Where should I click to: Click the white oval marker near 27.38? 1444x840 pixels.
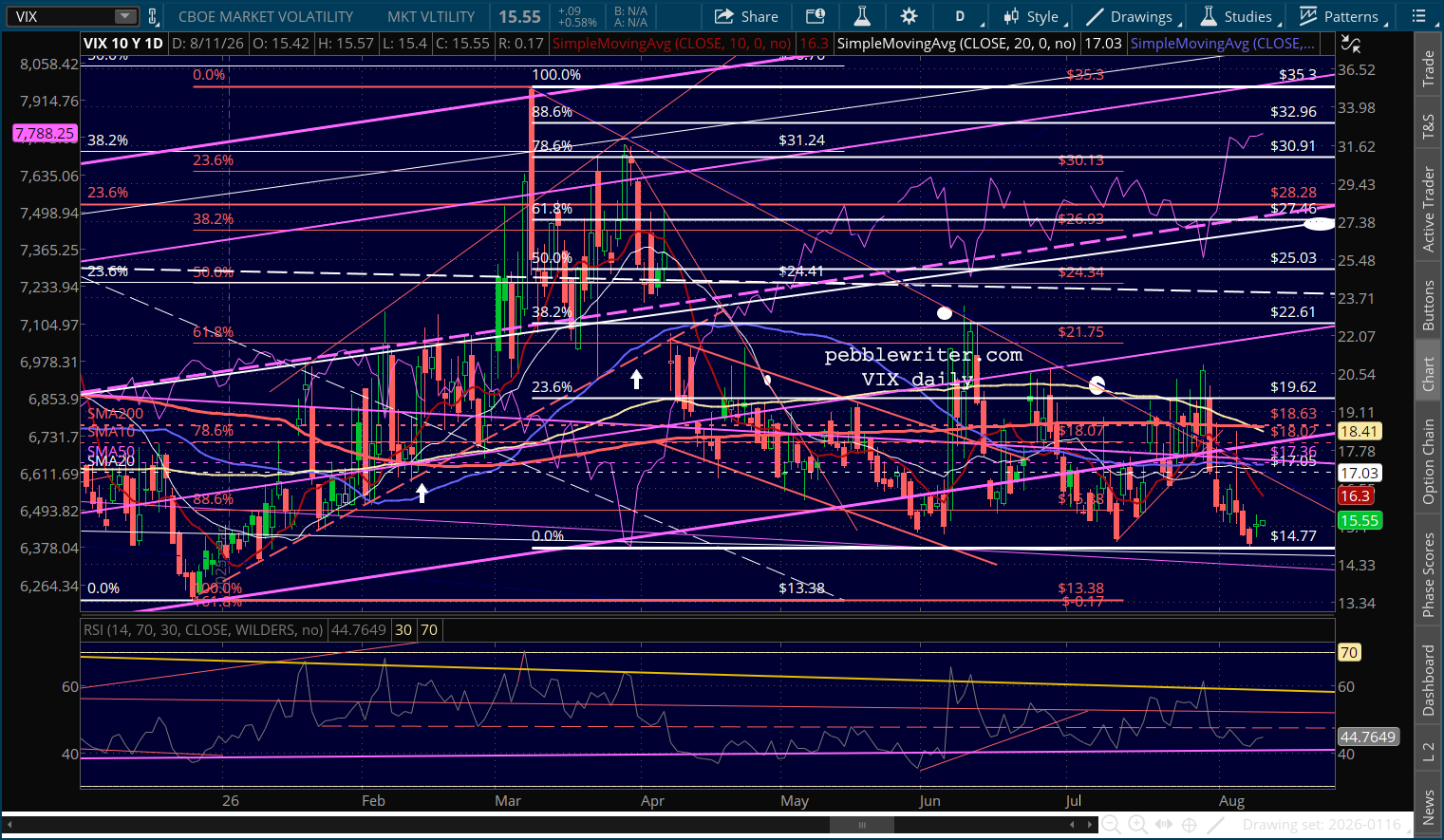click(1319, 224)
